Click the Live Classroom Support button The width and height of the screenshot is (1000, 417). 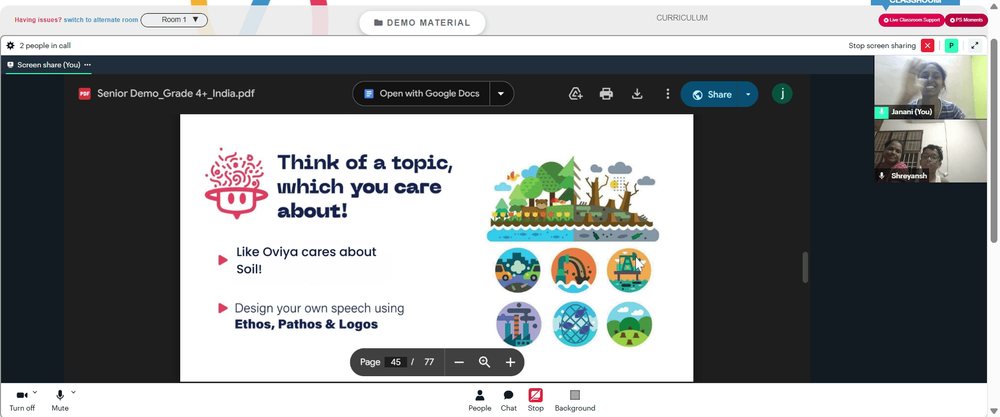tap(911, 20)
